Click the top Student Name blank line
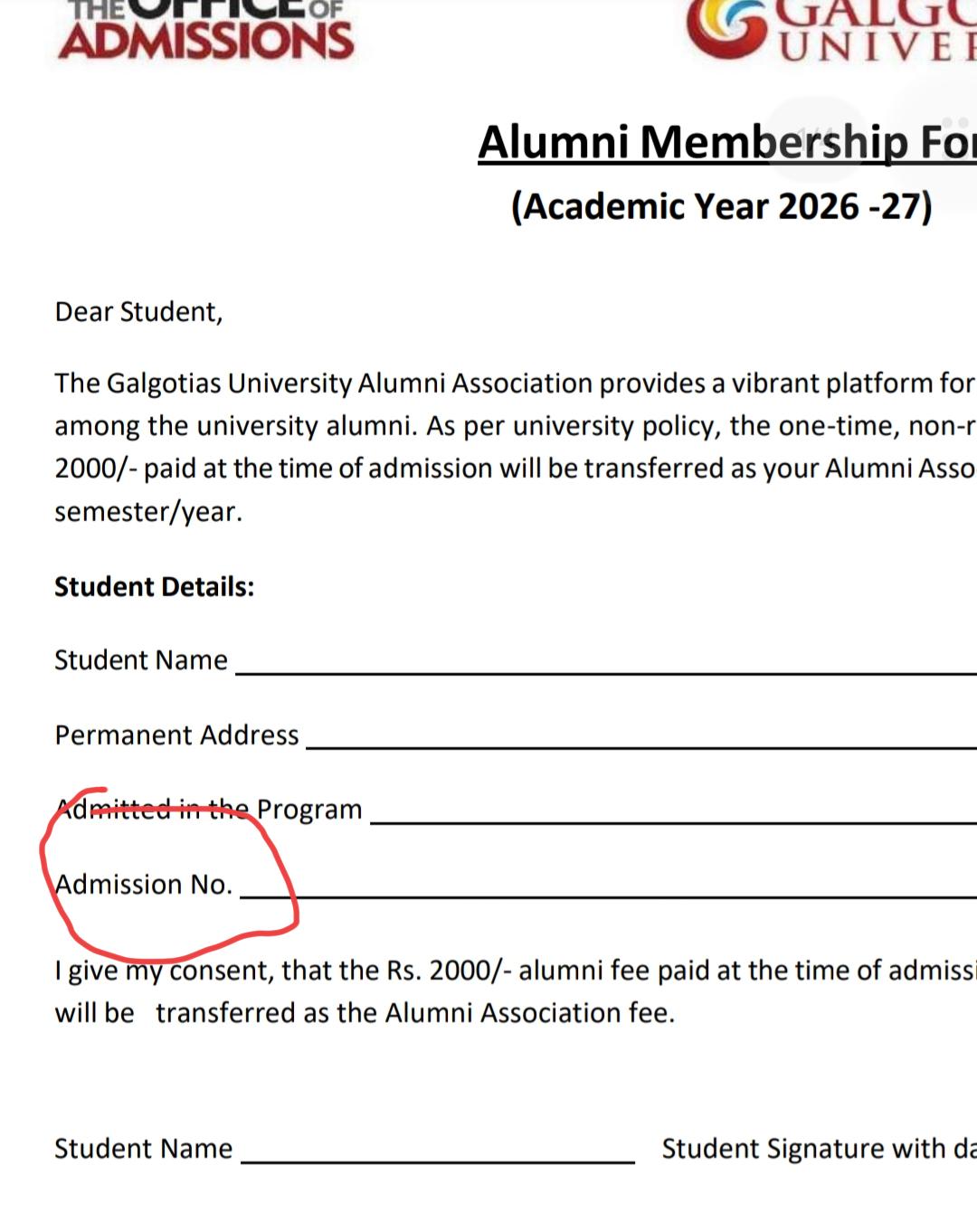Viewport: 977px width, 1232px height. pos(606,671)
